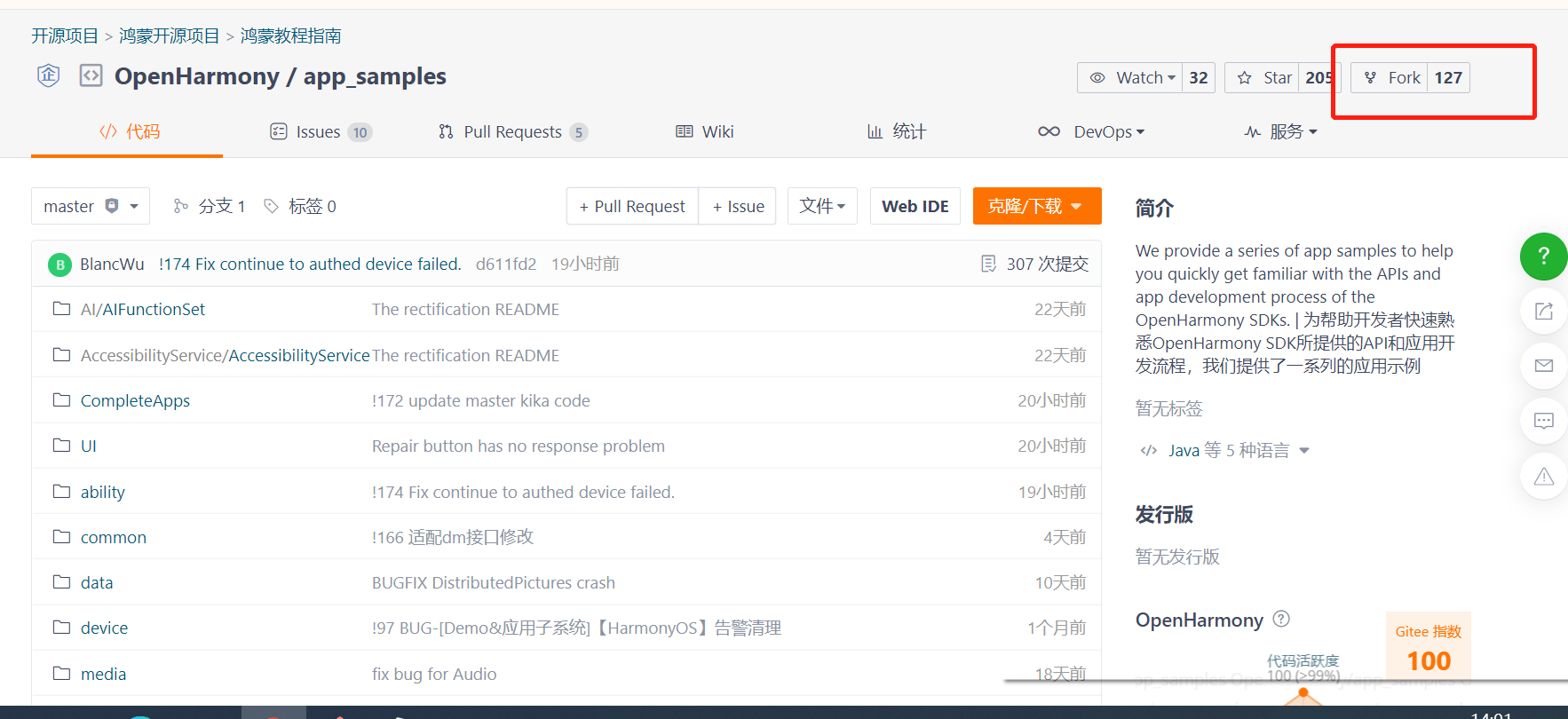The image size is (1568, 719).
Task: Click the folder icon for data
Action: tap(61, 582)
